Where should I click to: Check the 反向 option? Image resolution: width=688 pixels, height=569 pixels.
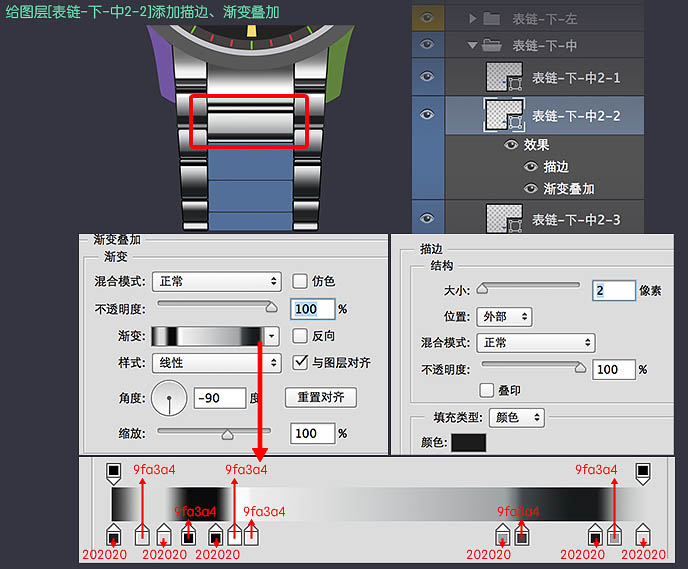(x=300, y=336)
